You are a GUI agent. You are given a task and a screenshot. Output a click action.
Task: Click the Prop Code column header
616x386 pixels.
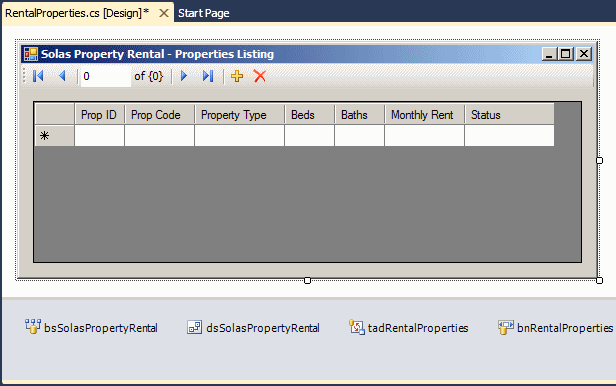tap(160, 115)
